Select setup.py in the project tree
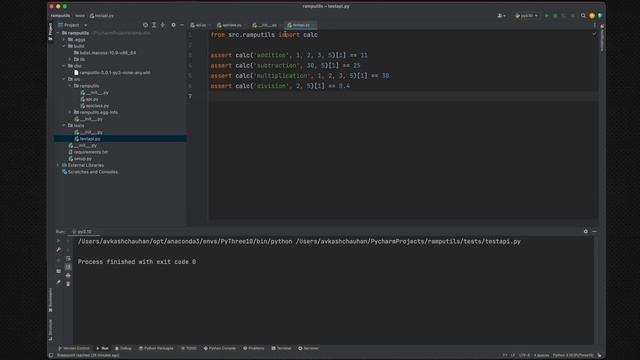640x360 pixels. click(x=80, y=158)
